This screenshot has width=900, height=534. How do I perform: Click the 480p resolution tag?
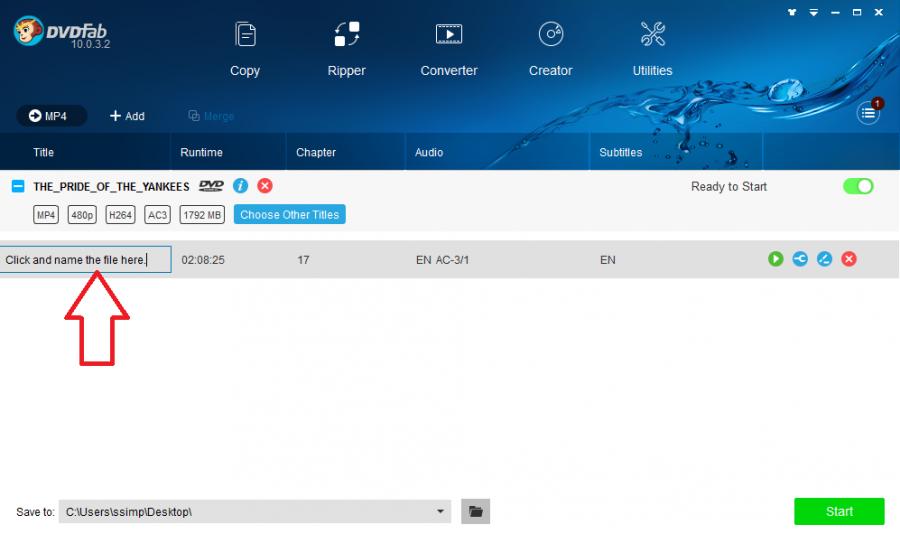82,215
